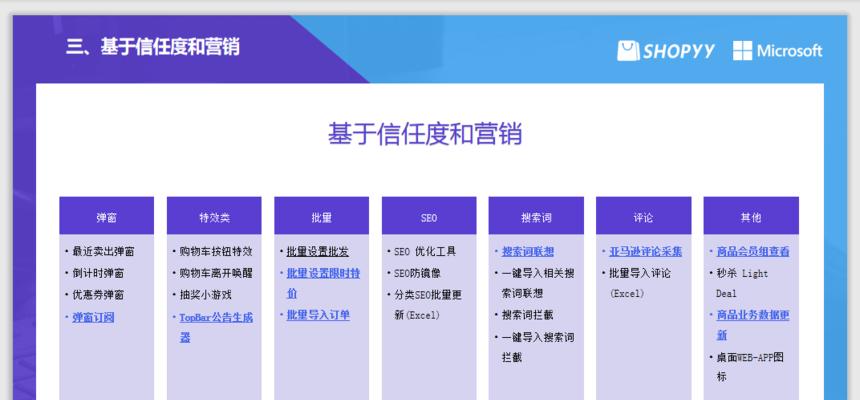Select the 其他 column header
This screenshot has width=860, height=400.
751,216
